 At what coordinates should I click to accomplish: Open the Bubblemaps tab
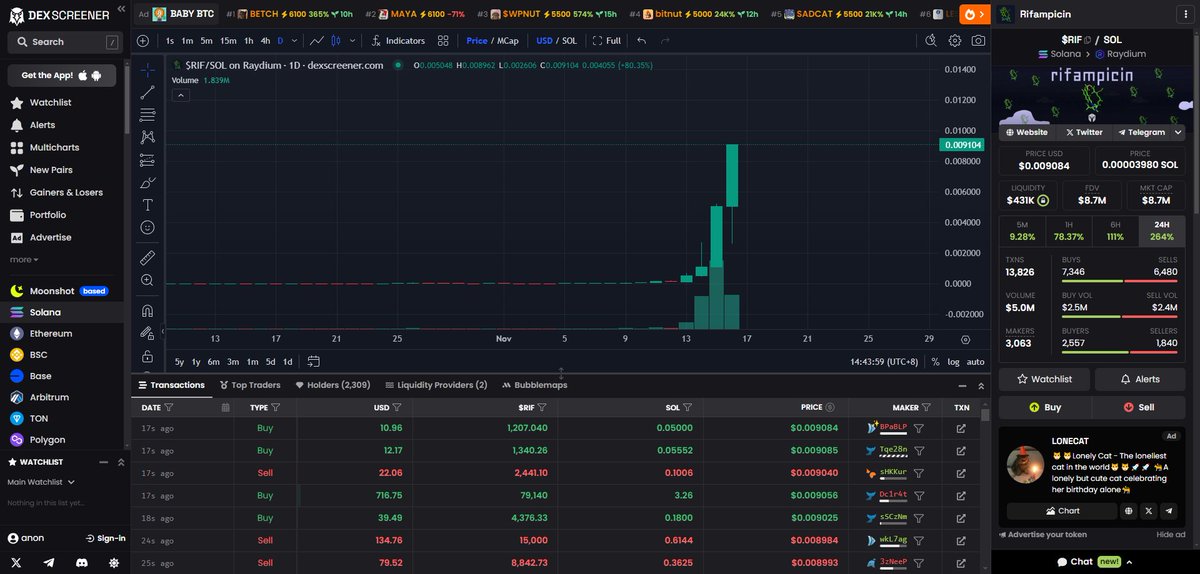pyautogui.click(x=534, y=385)
